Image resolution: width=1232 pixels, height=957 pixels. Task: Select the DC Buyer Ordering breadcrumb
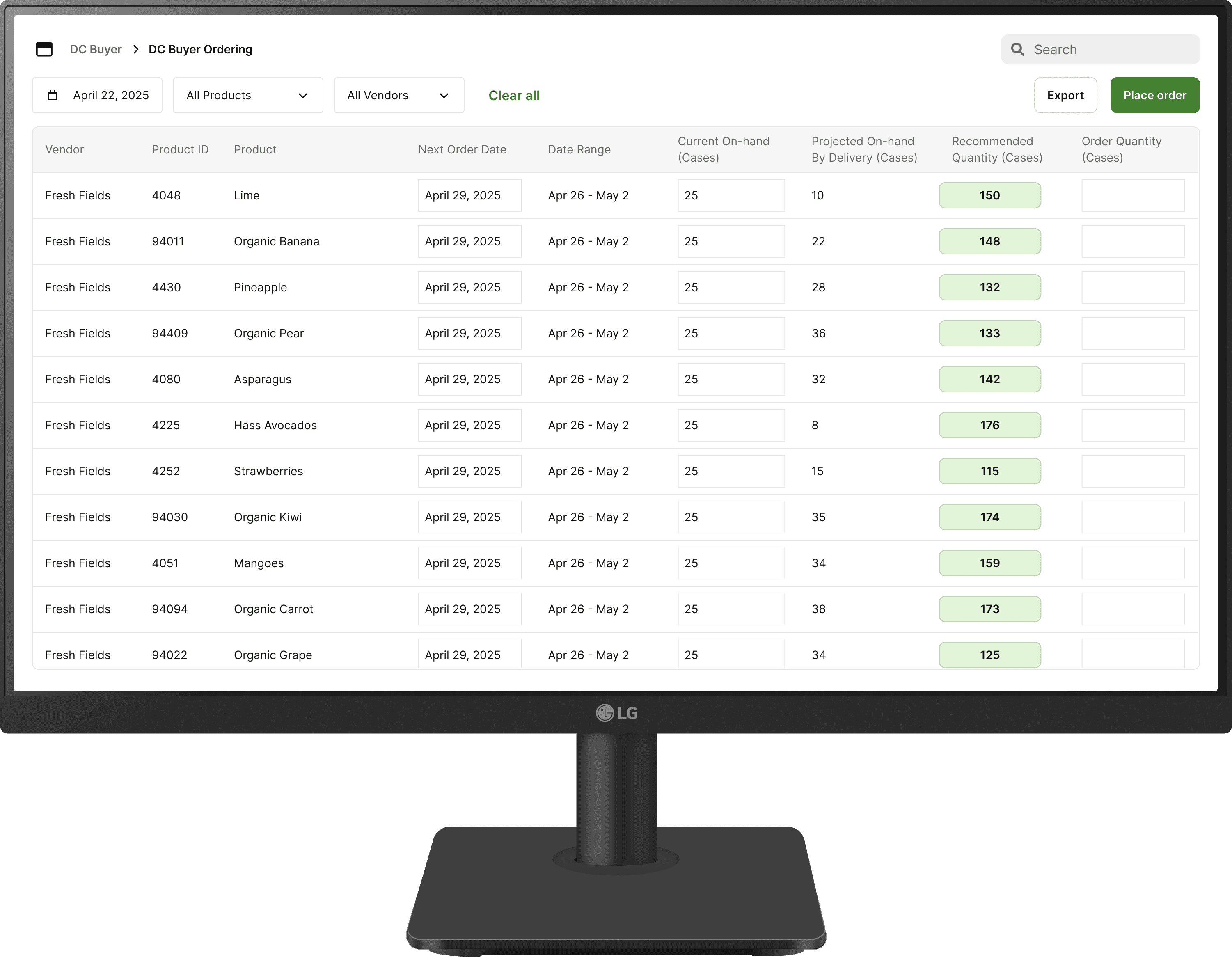[200, 49]
